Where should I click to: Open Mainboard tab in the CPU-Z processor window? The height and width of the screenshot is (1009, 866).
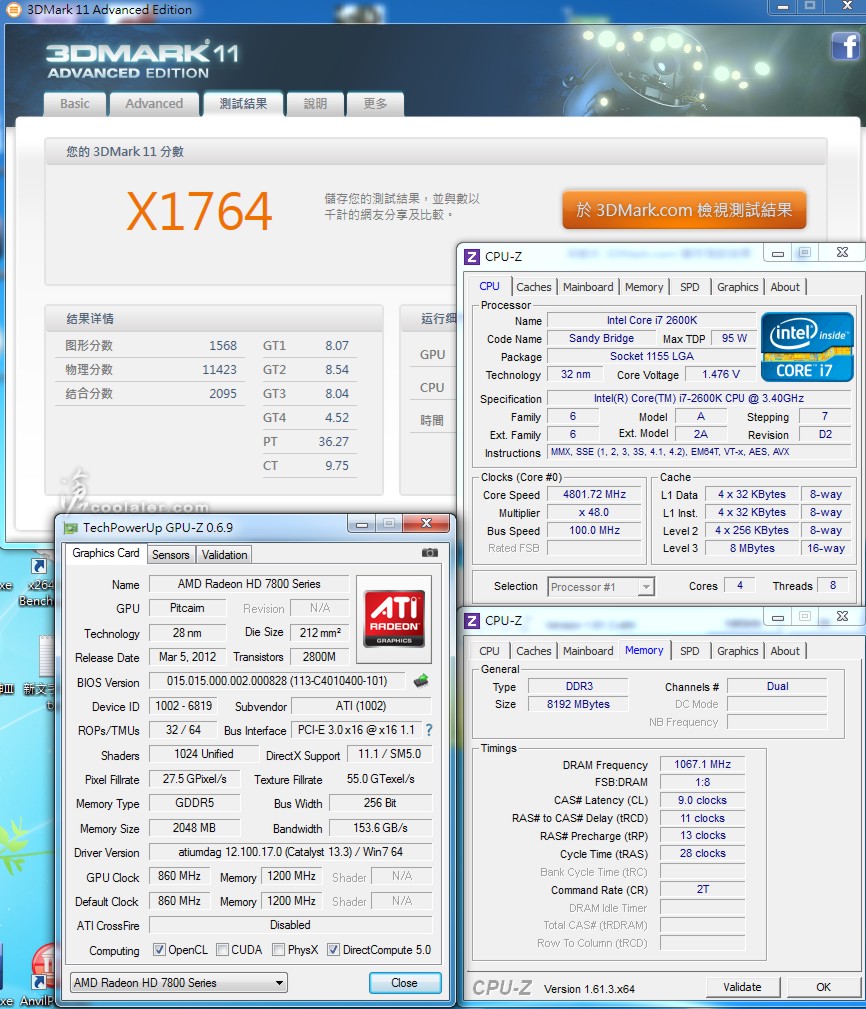coord(588,287)
